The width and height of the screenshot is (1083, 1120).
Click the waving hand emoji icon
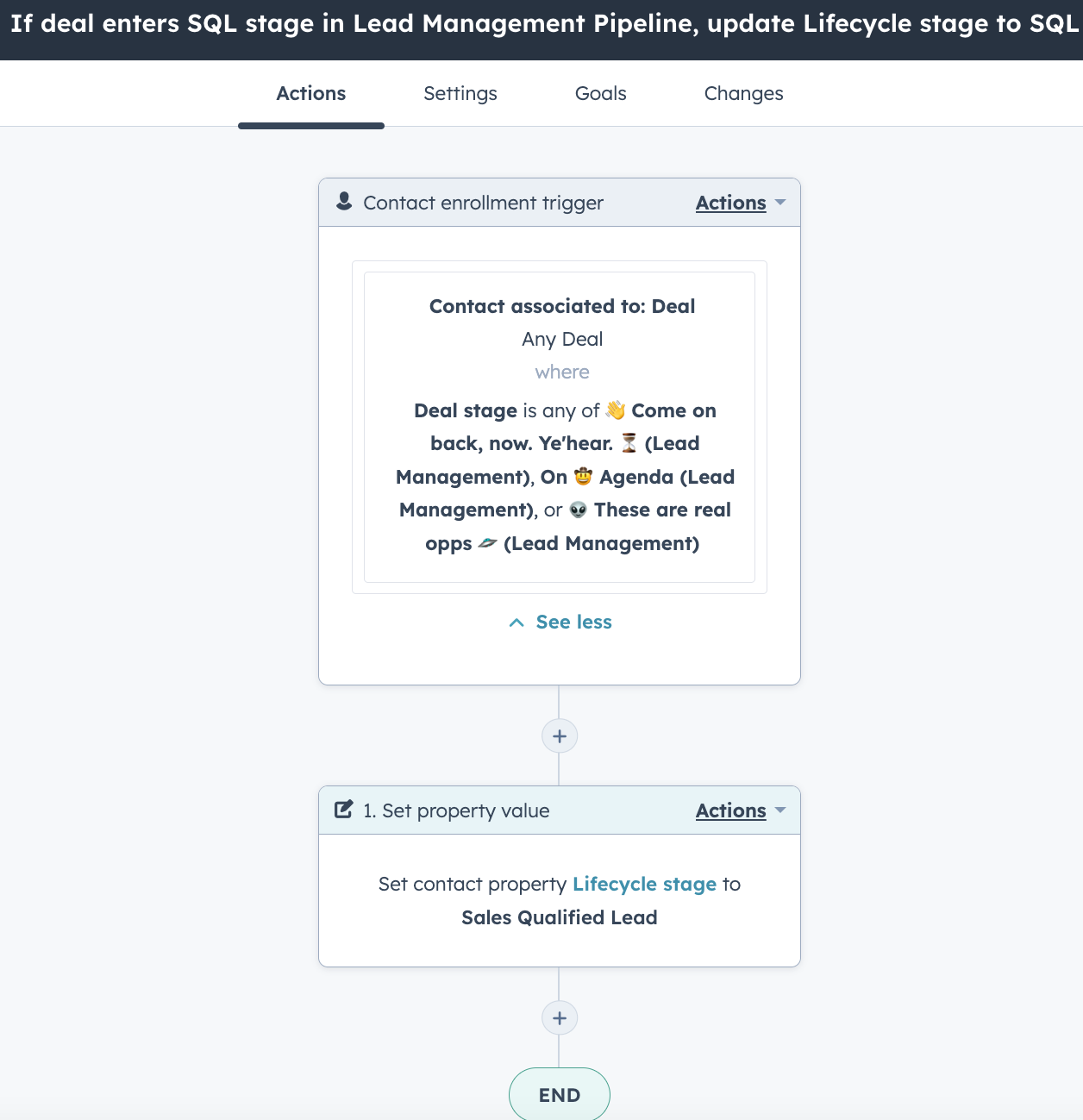pos(616,410)
